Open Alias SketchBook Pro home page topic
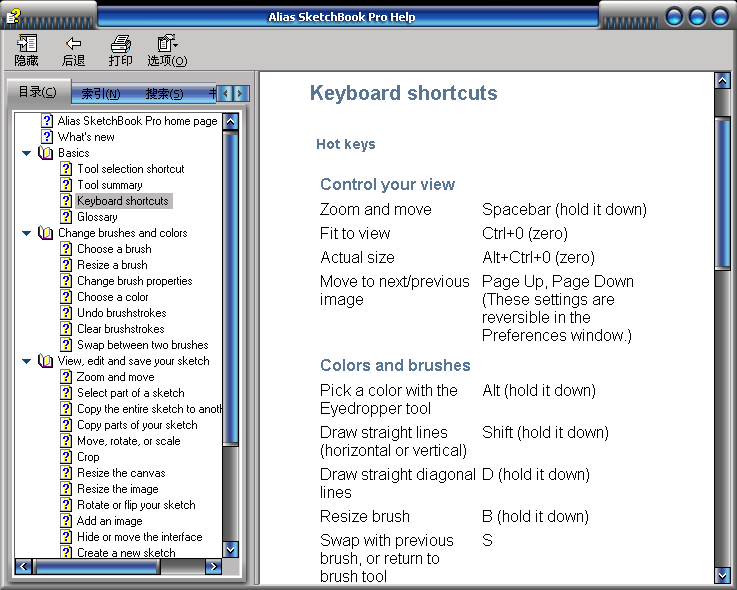Image resolution: width=737 pixels, height=590 pixels. [137, 121]
